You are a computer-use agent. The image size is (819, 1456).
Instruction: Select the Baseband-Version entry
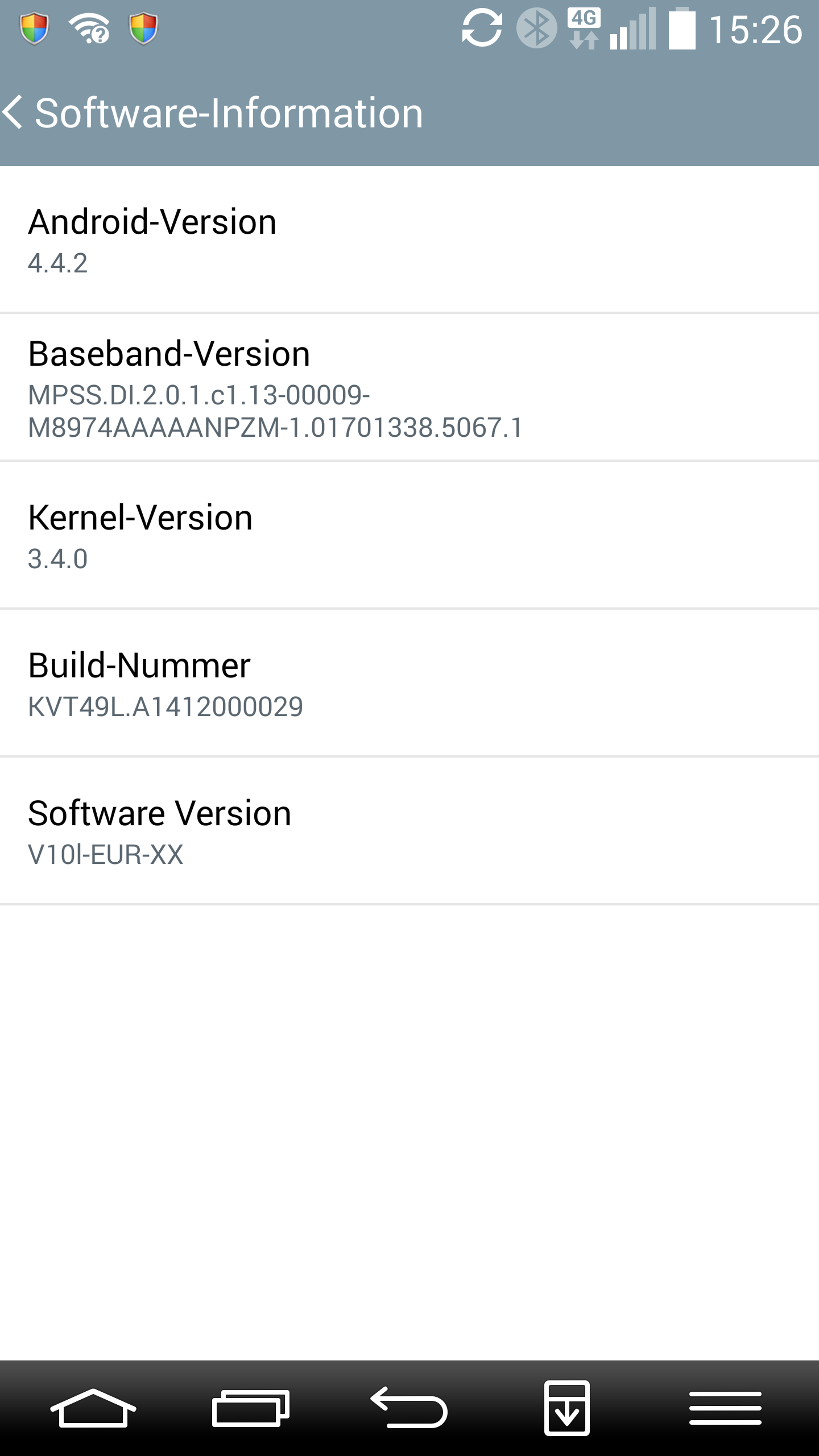coord(409,387)
